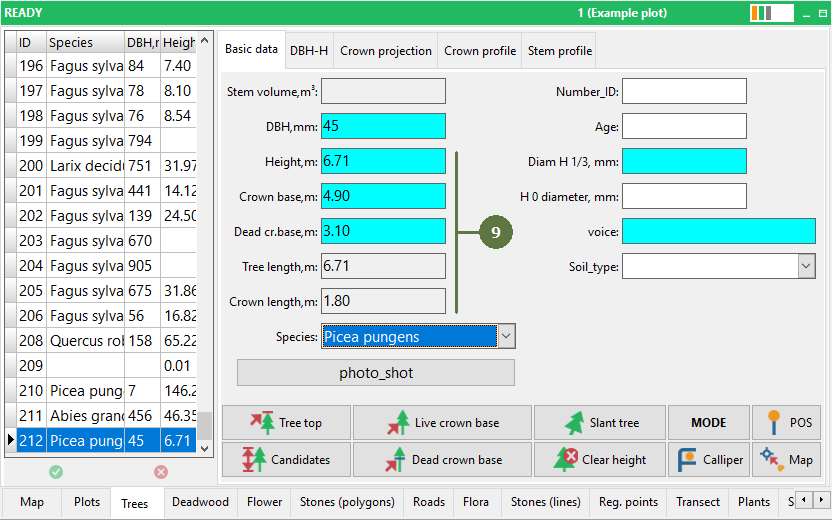The height and width of the screenshot is (520, 832).
Task: Click the H 0 diameter, mm field
Action: [x=684, y=196]
